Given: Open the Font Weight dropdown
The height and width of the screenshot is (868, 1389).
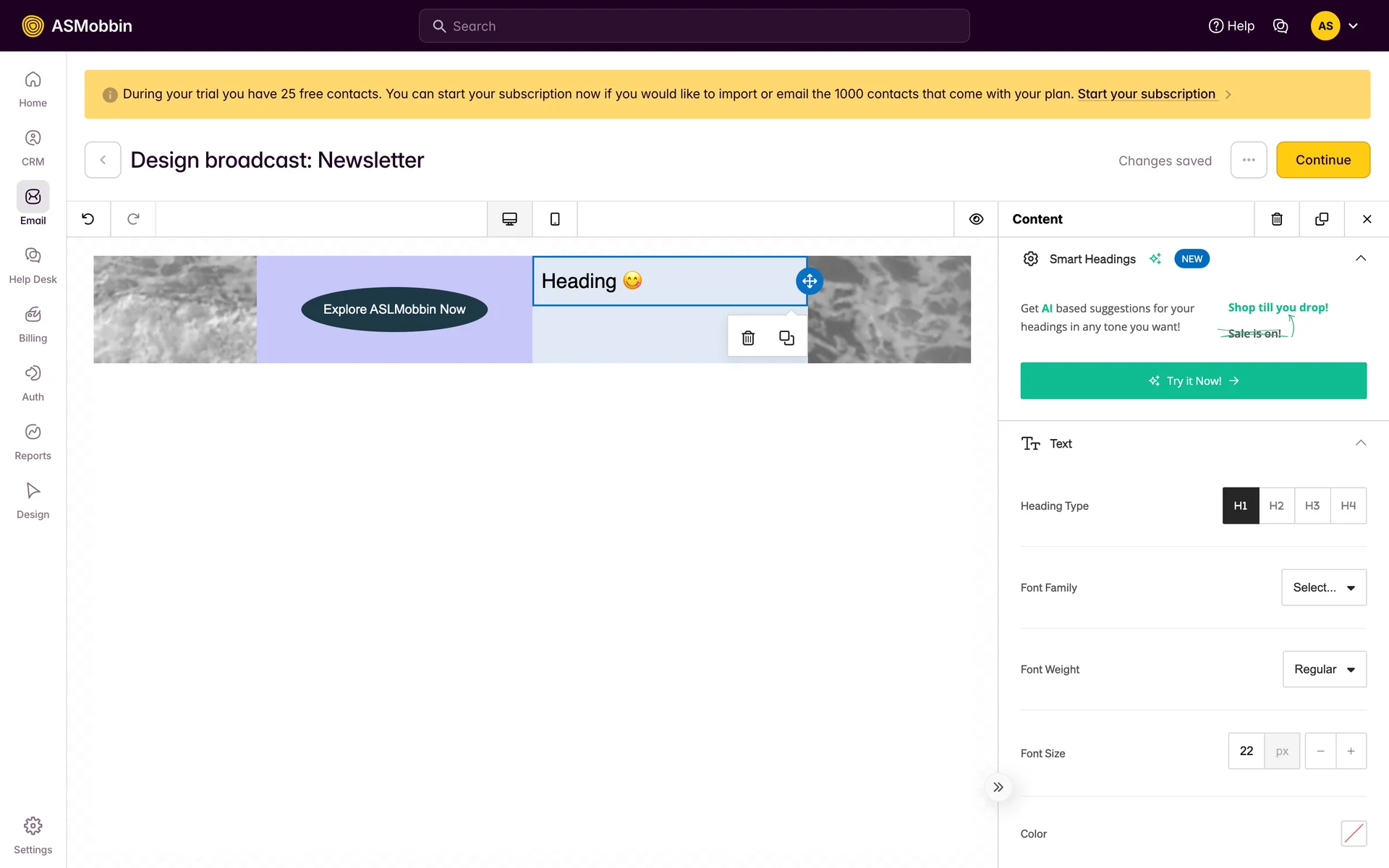Looking at the screenshot, I should point(1324,669).
